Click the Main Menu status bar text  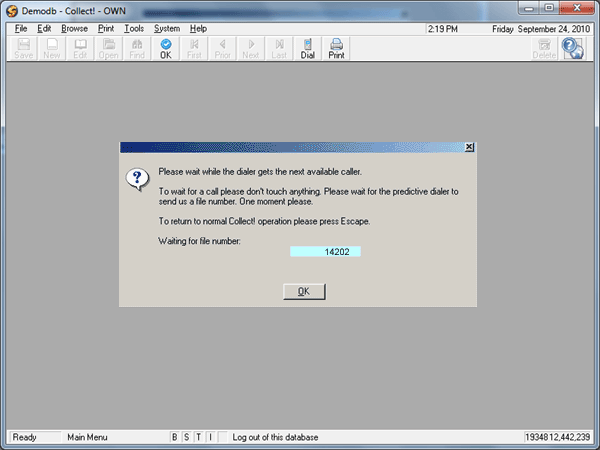(x=87, y=437)
